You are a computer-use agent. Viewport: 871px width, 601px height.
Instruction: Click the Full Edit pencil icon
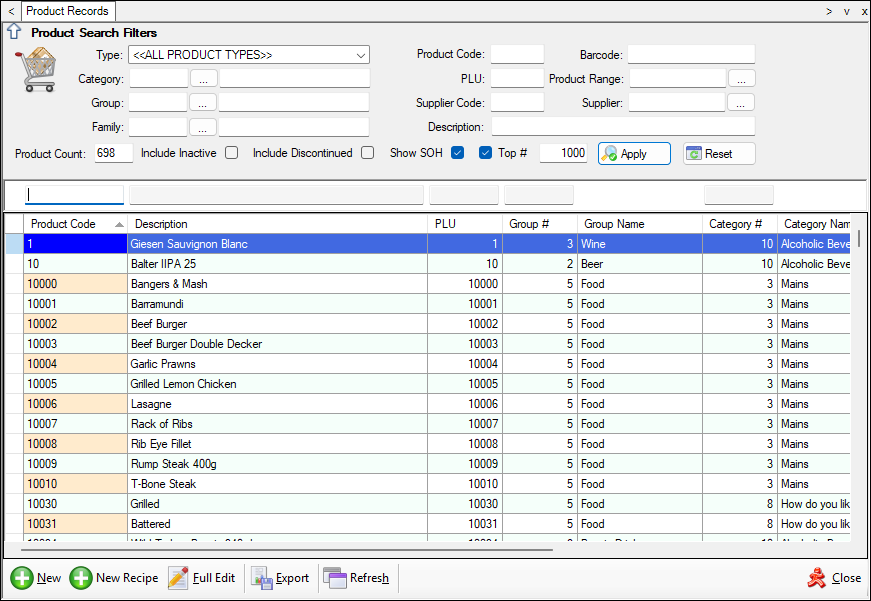pos(178,578)
